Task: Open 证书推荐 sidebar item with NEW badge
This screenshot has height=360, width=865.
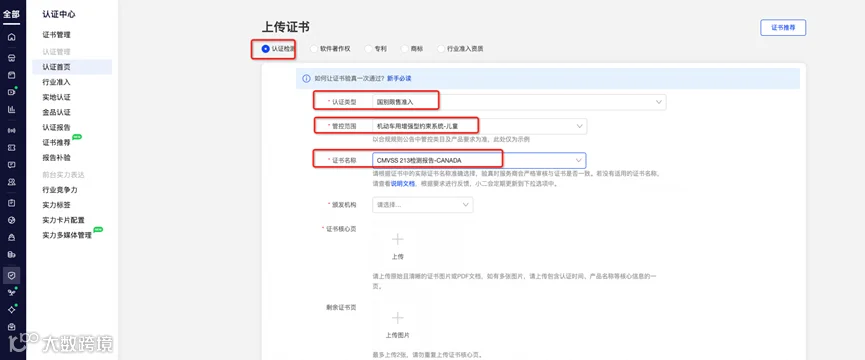Action: coord(56,142)
